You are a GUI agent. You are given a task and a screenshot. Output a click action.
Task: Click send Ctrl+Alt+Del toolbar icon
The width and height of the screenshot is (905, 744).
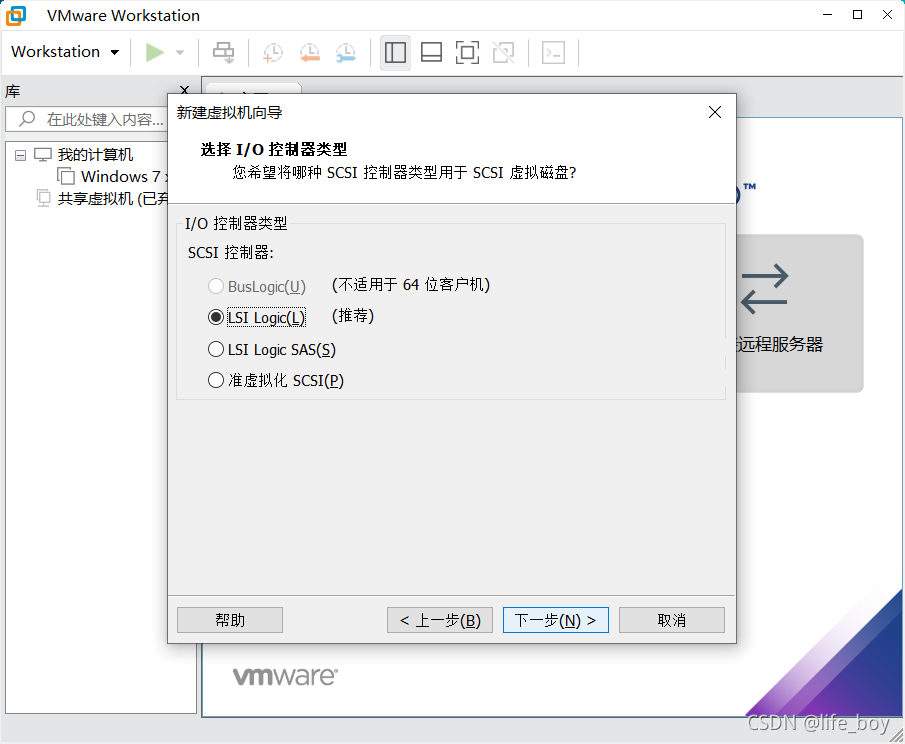click(x=223, y=53)
